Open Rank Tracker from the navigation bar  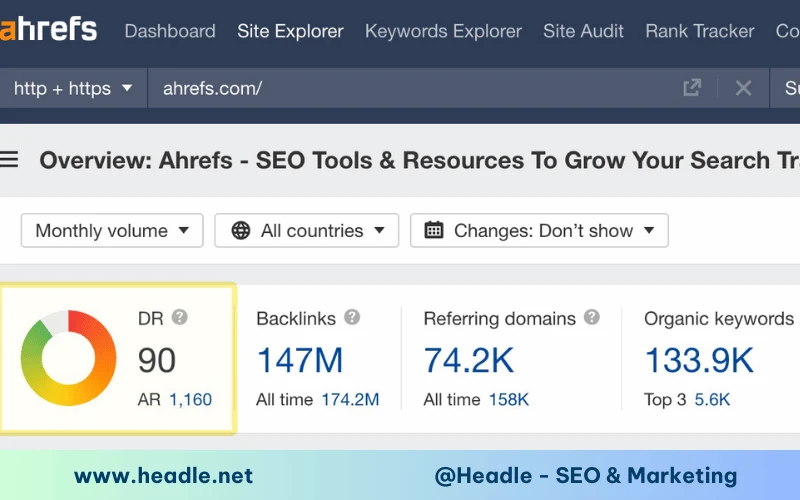699,31
